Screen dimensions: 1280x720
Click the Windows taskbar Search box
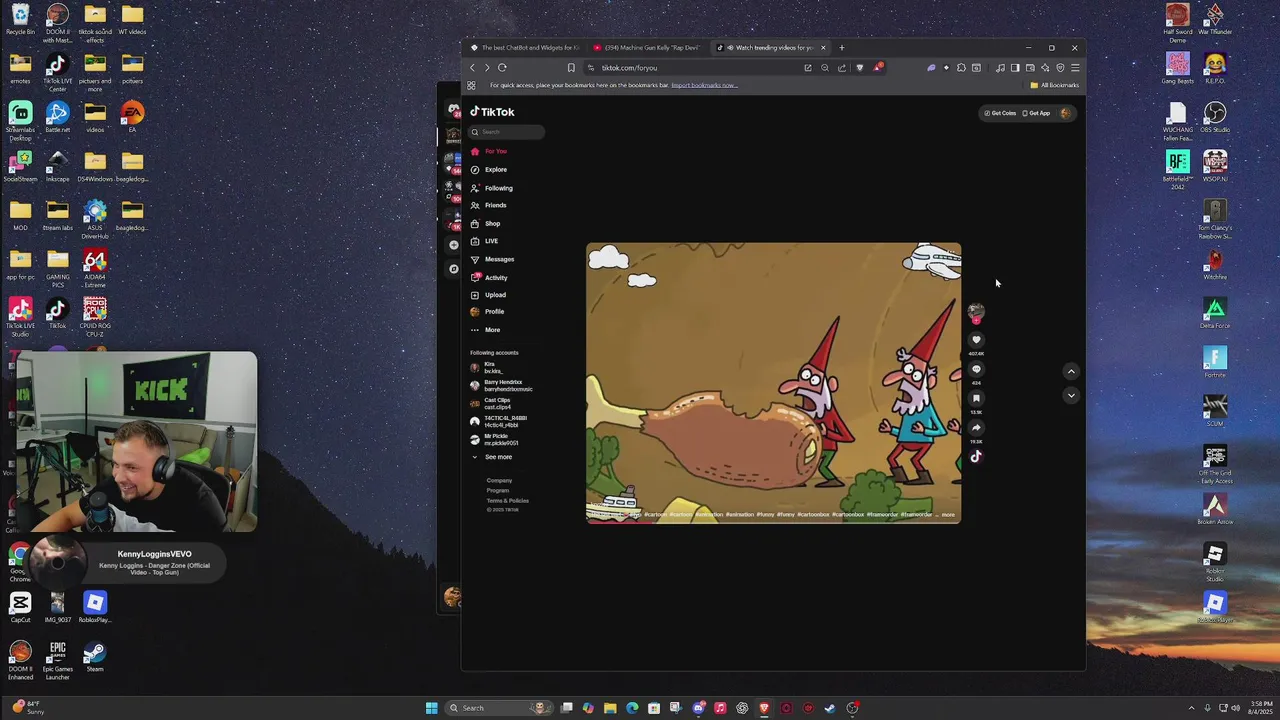click(500, 708)
